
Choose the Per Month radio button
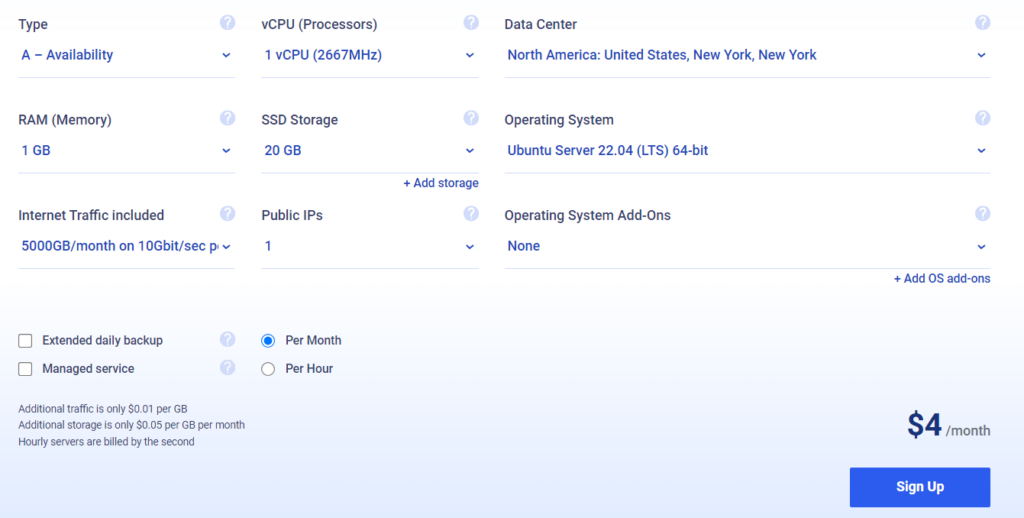click(268, 341)
